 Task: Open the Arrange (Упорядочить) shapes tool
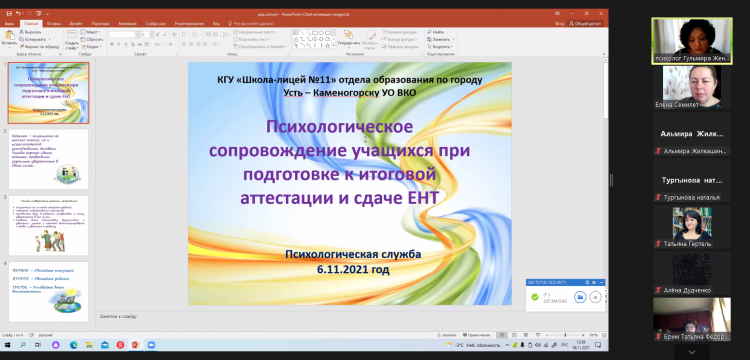(x=348, y=38)
